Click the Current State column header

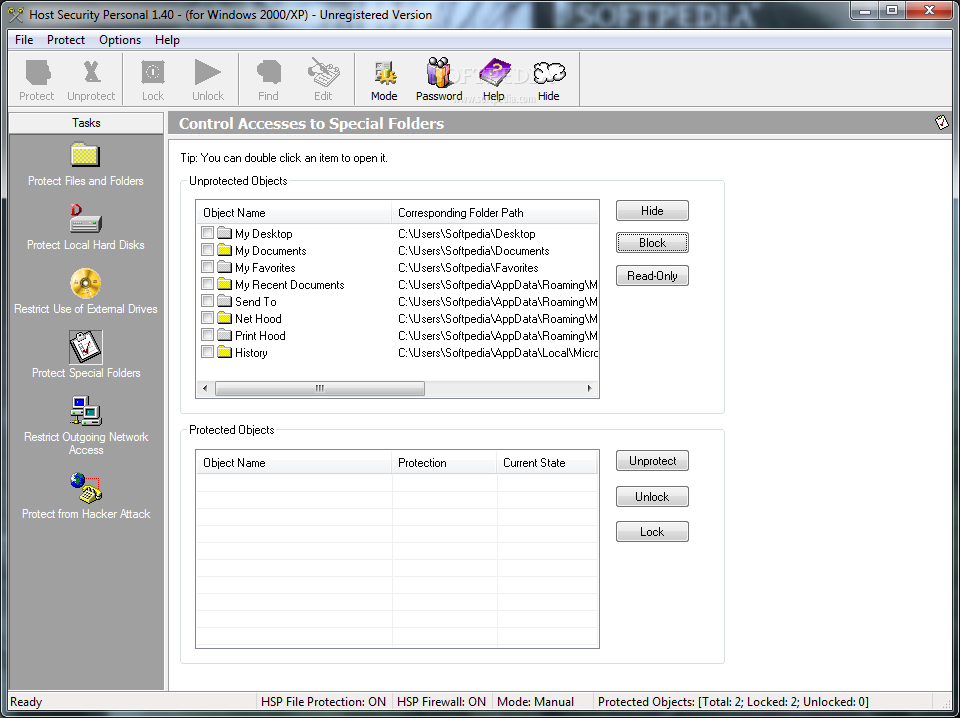pos(547,463)
